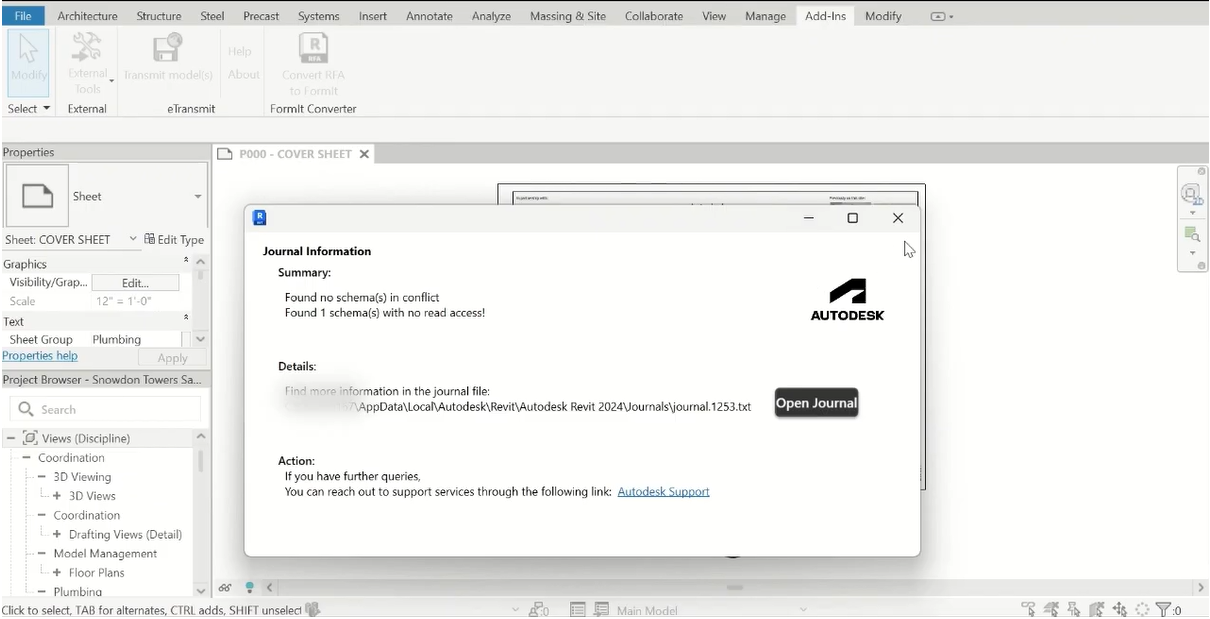Toggle Select Pinned Elements
Image resolution: width=1210 pixels, height=619 pixels.
tap(1075, 609)
